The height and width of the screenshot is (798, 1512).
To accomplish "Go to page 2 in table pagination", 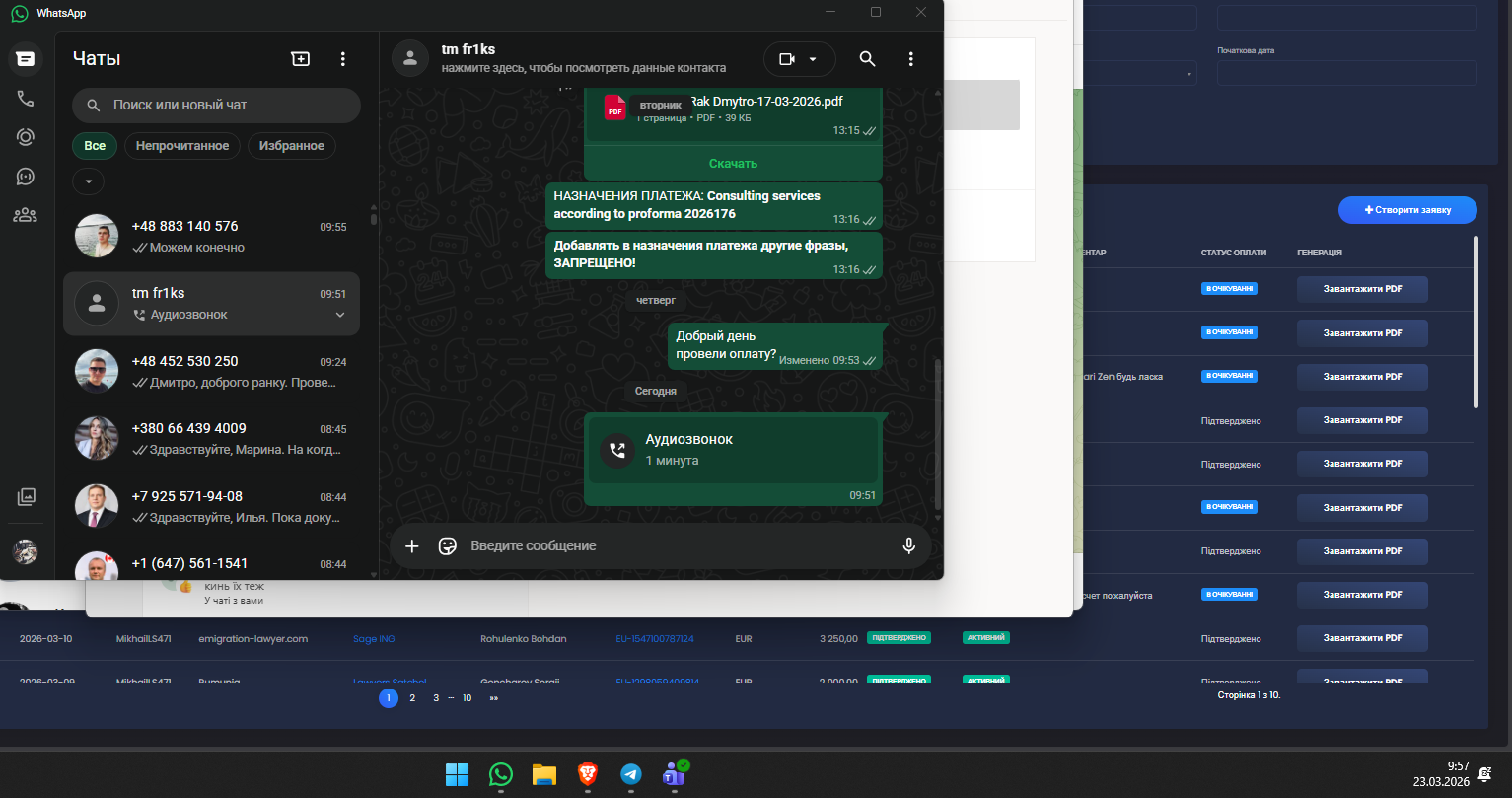I will pos(412,698).
